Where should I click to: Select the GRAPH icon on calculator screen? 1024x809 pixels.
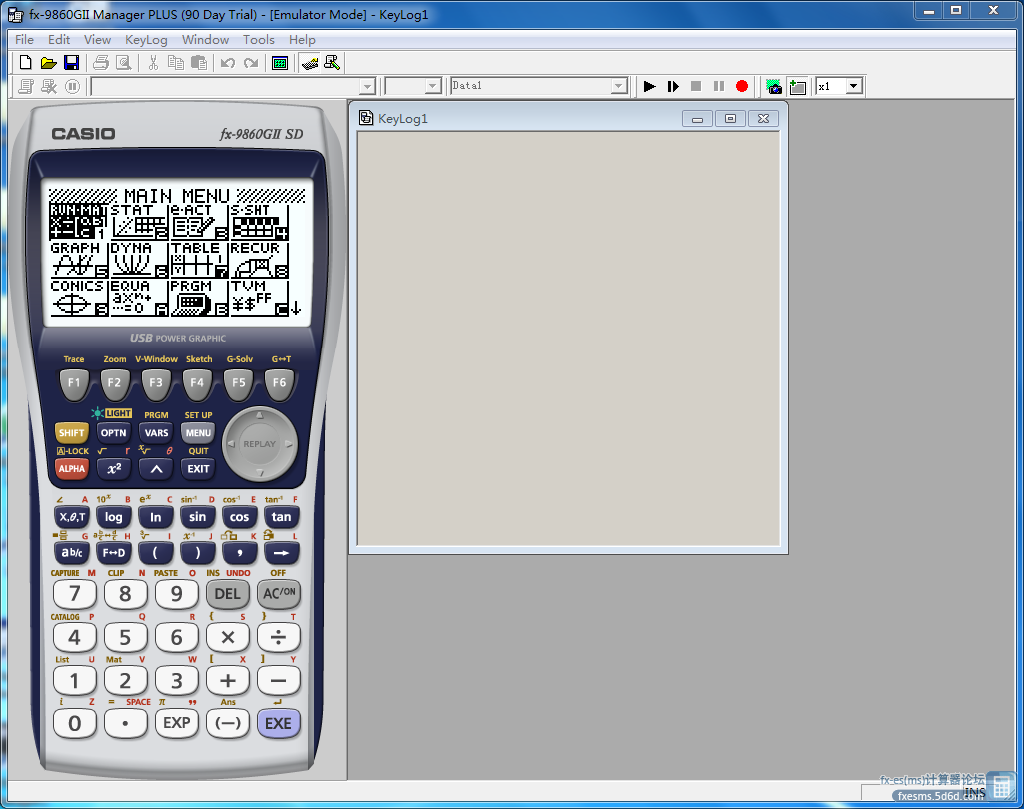79,260
